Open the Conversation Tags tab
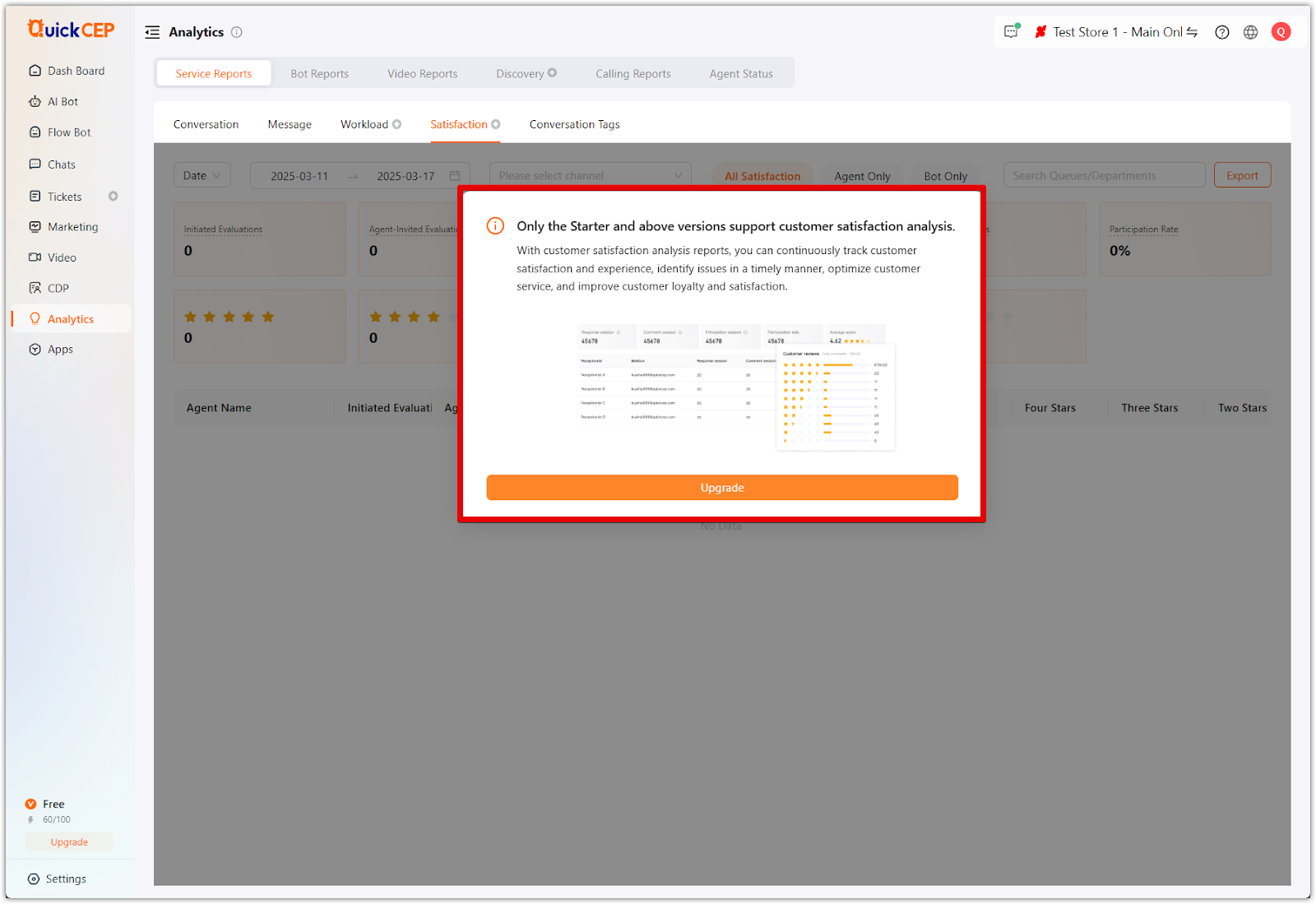Viewport: 1316px width, 904px height. (574, 125)
